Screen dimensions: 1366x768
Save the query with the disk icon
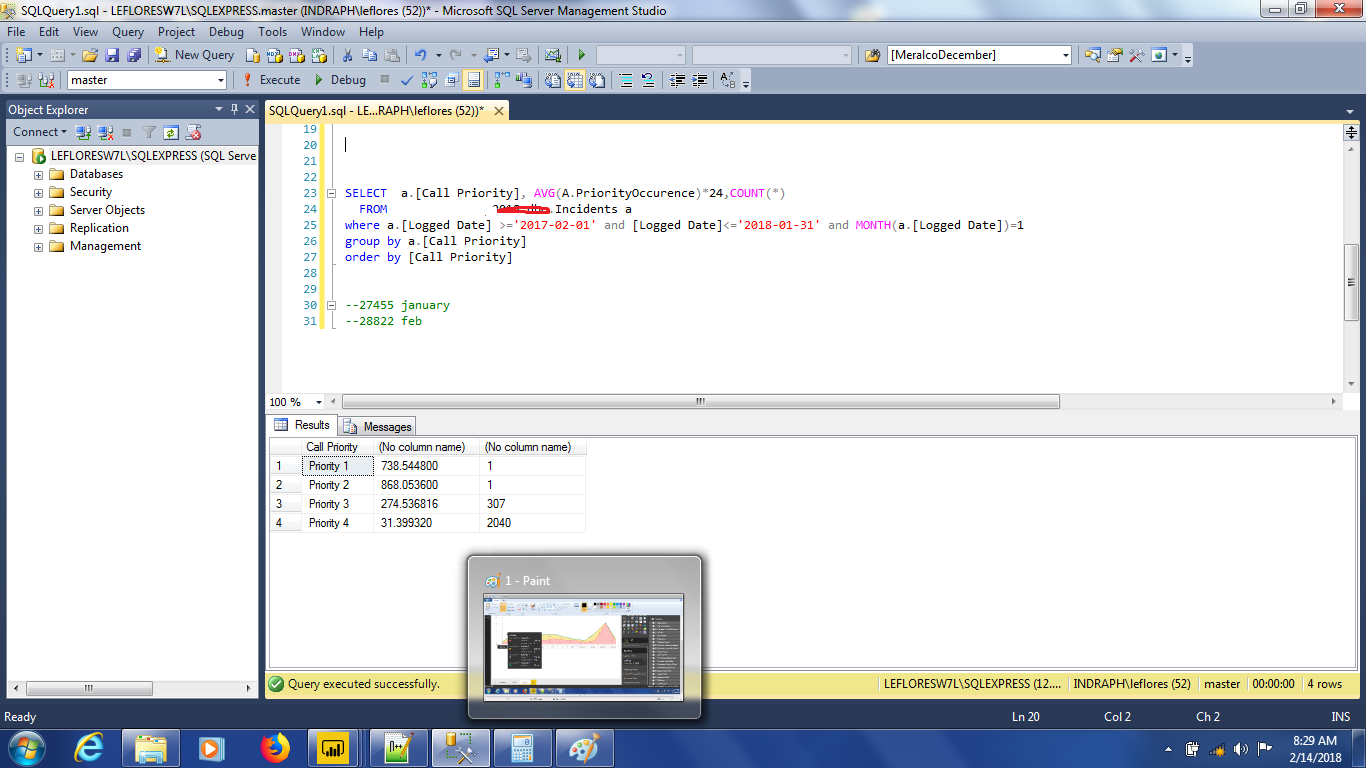pyautogui.click(x=111, y=55)
